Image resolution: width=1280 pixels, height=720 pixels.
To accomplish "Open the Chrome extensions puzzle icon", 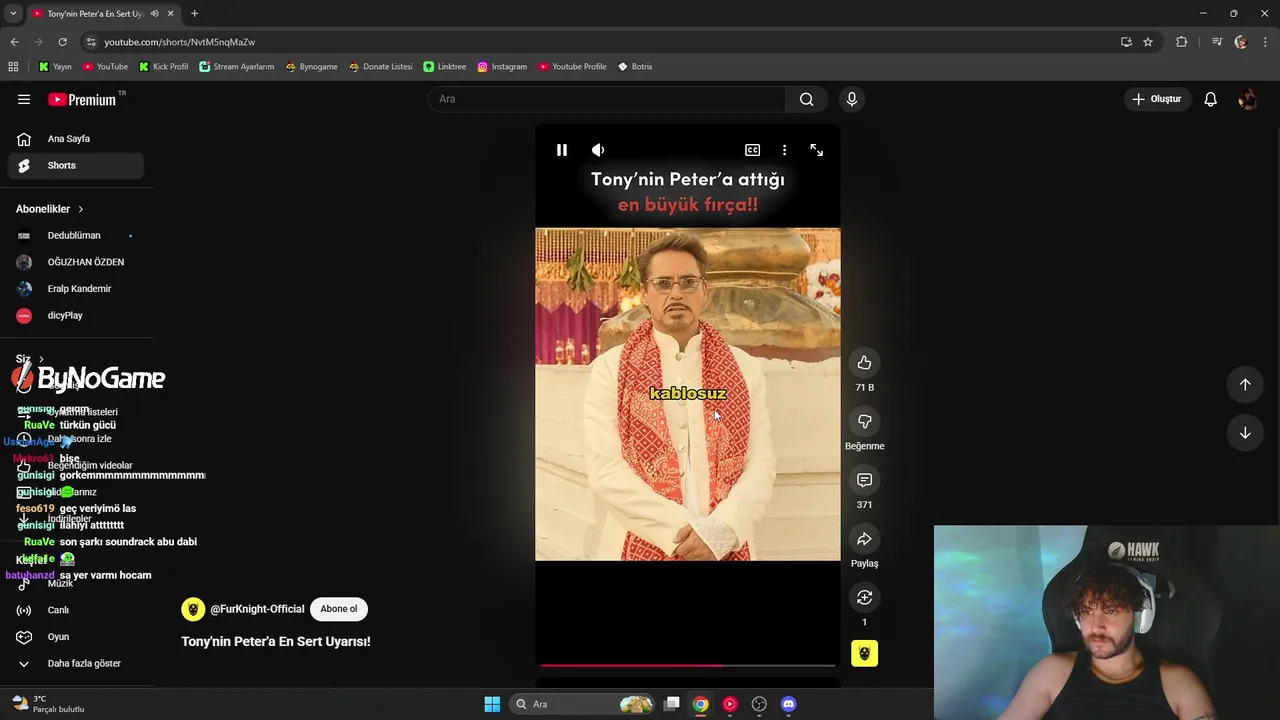I will [1181, 42].
